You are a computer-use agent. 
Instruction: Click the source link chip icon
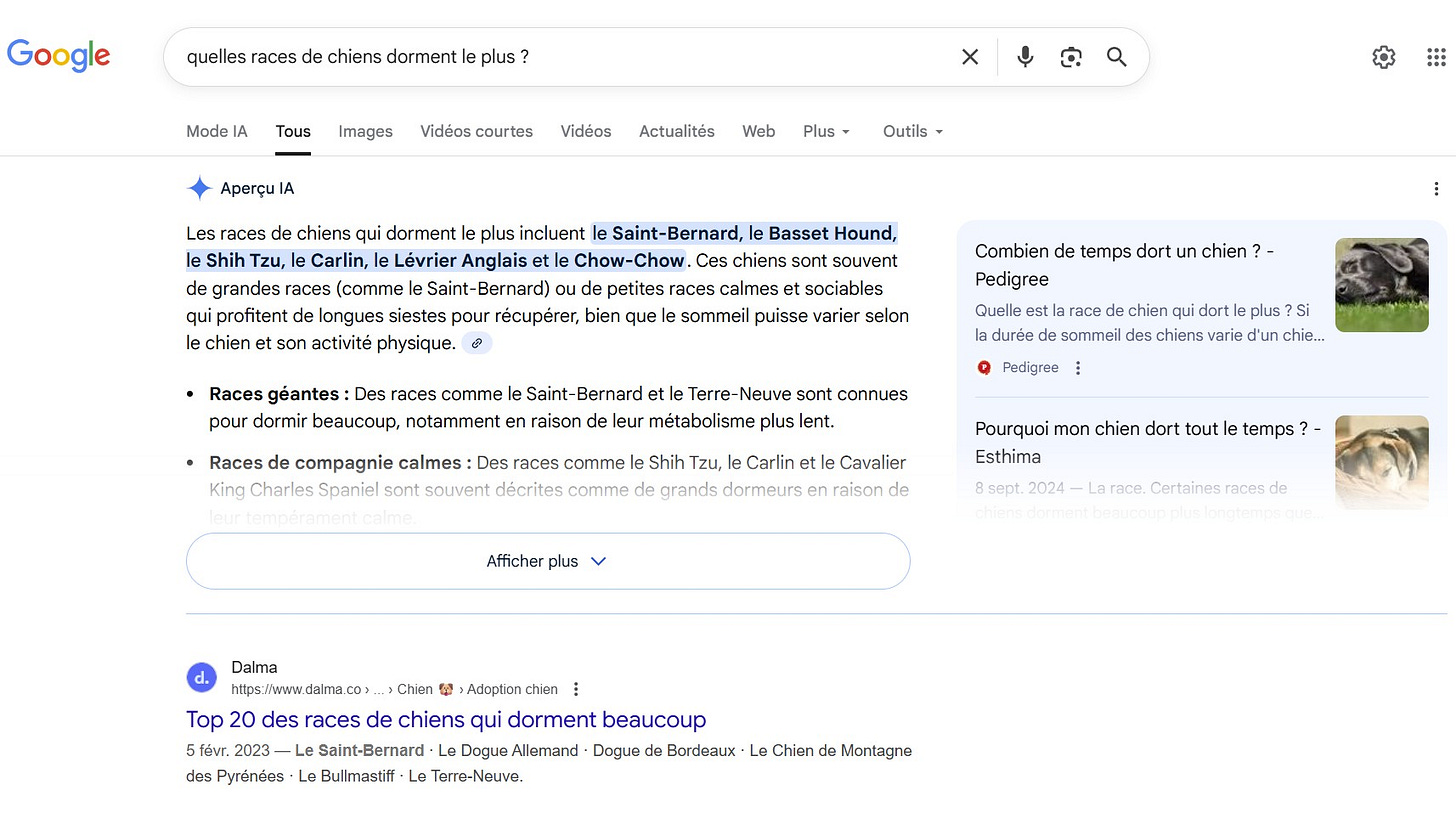coord(477,343)
